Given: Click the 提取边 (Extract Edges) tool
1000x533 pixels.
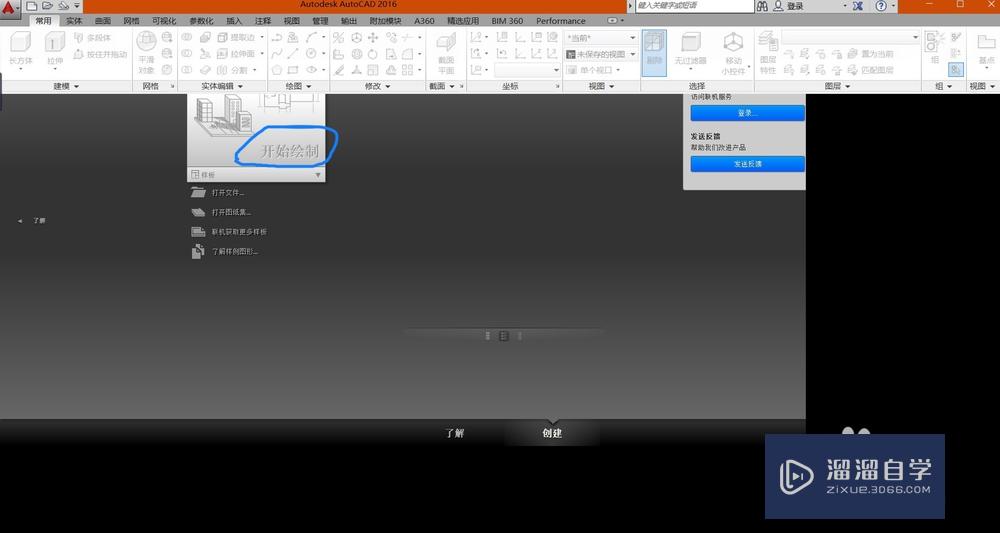Looking at the screenshot, I should [x=237, y=38].
